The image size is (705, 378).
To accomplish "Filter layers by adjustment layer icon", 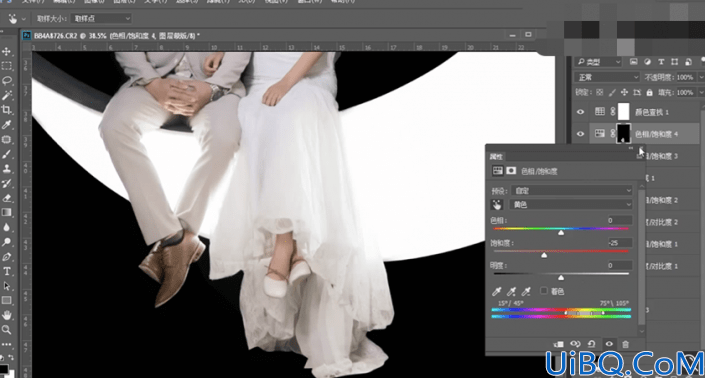I will coord(647,62).
